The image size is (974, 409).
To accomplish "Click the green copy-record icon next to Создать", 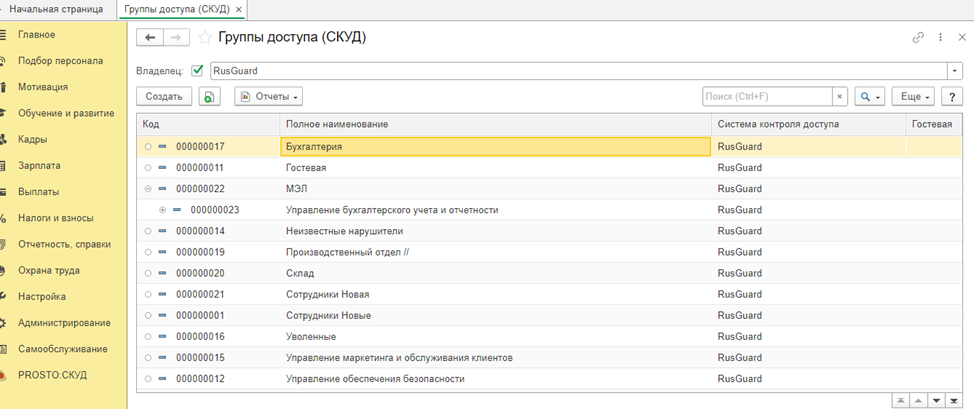I will tap(209, 96).
